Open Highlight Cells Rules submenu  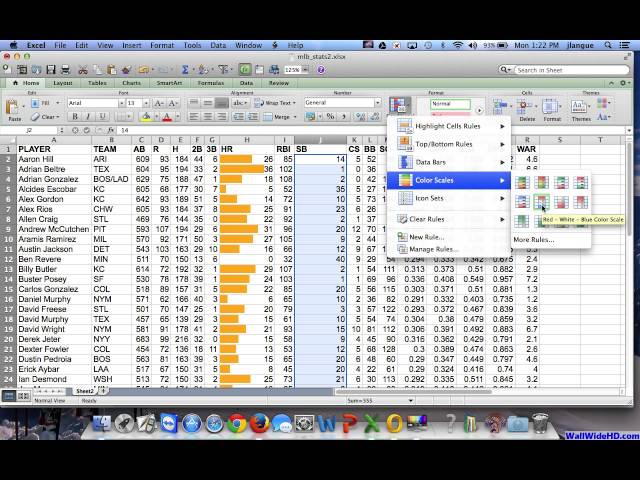click(449, 126)
